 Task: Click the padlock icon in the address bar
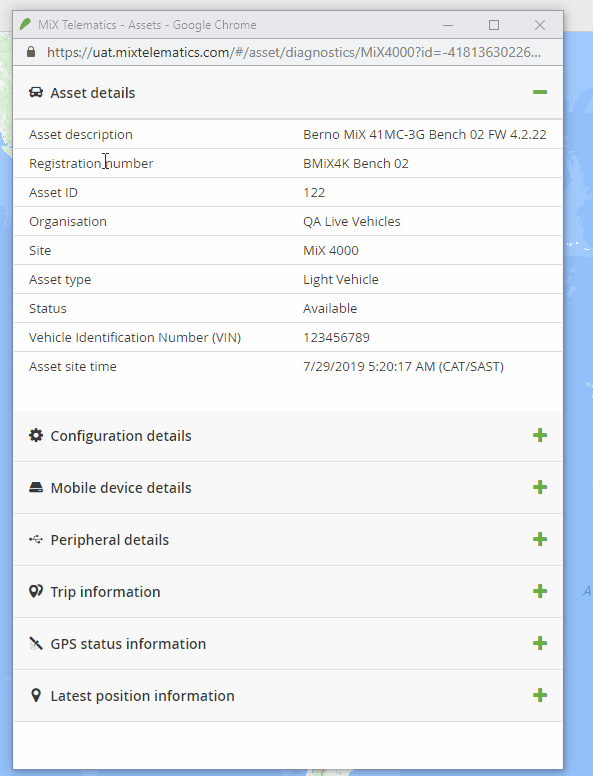pos(31,52)
